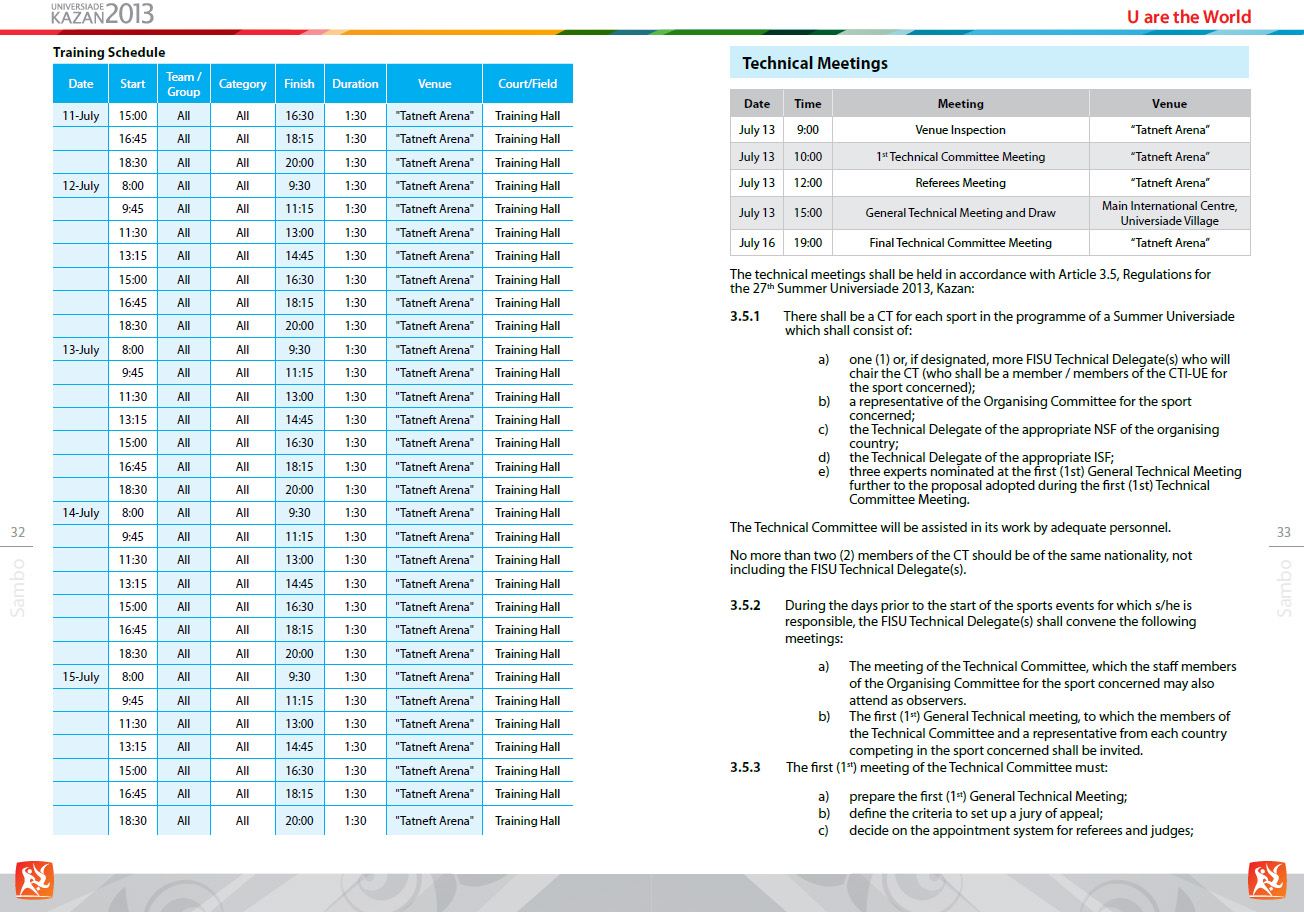Screen dimensions: 1304x912
Task: Click the "U are the World" slogan
Action: coord(1188,16)
